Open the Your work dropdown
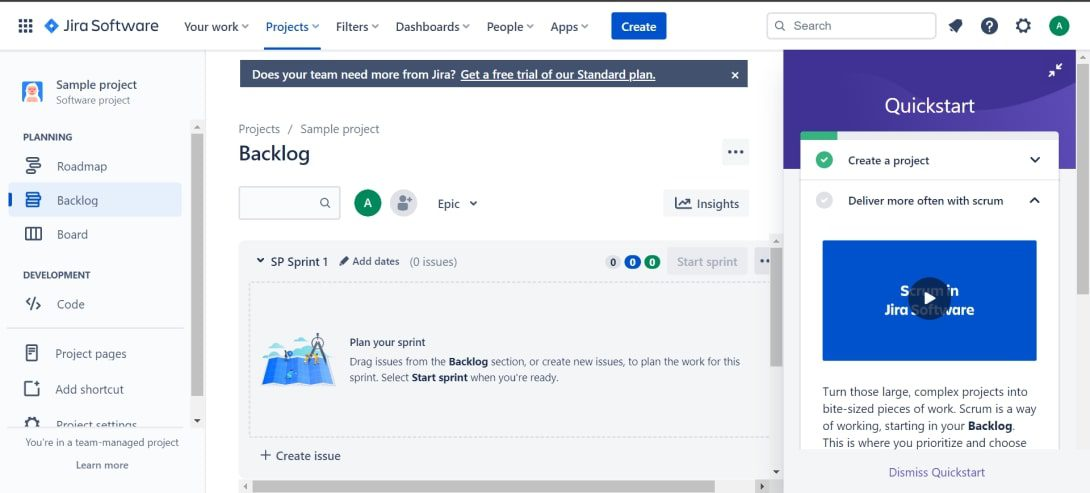The width and height of the screenshot is (1090, 493). [x=216, y=26]
